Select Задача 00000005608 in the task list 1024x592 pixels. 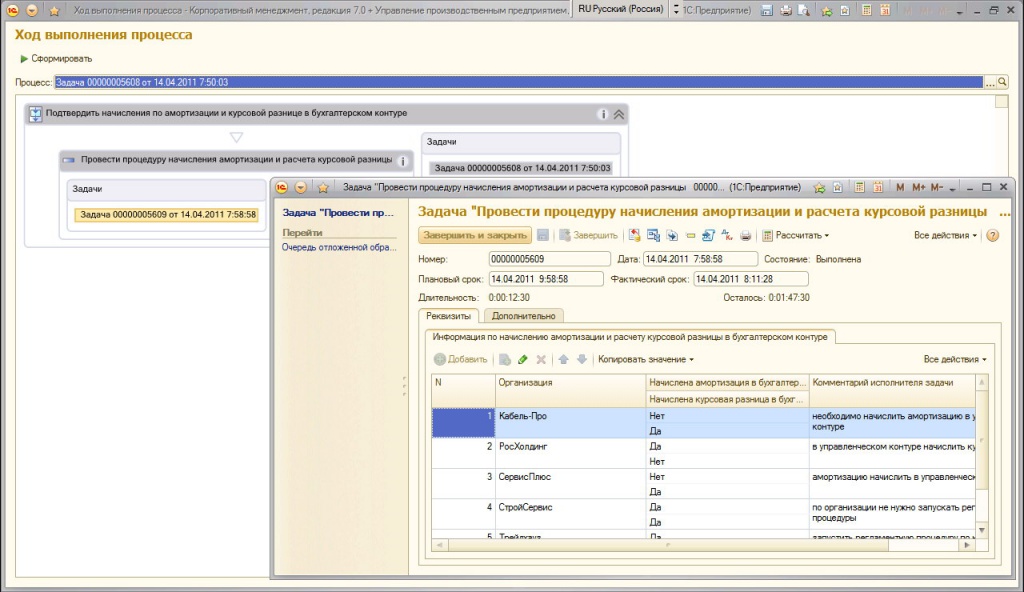522,168
